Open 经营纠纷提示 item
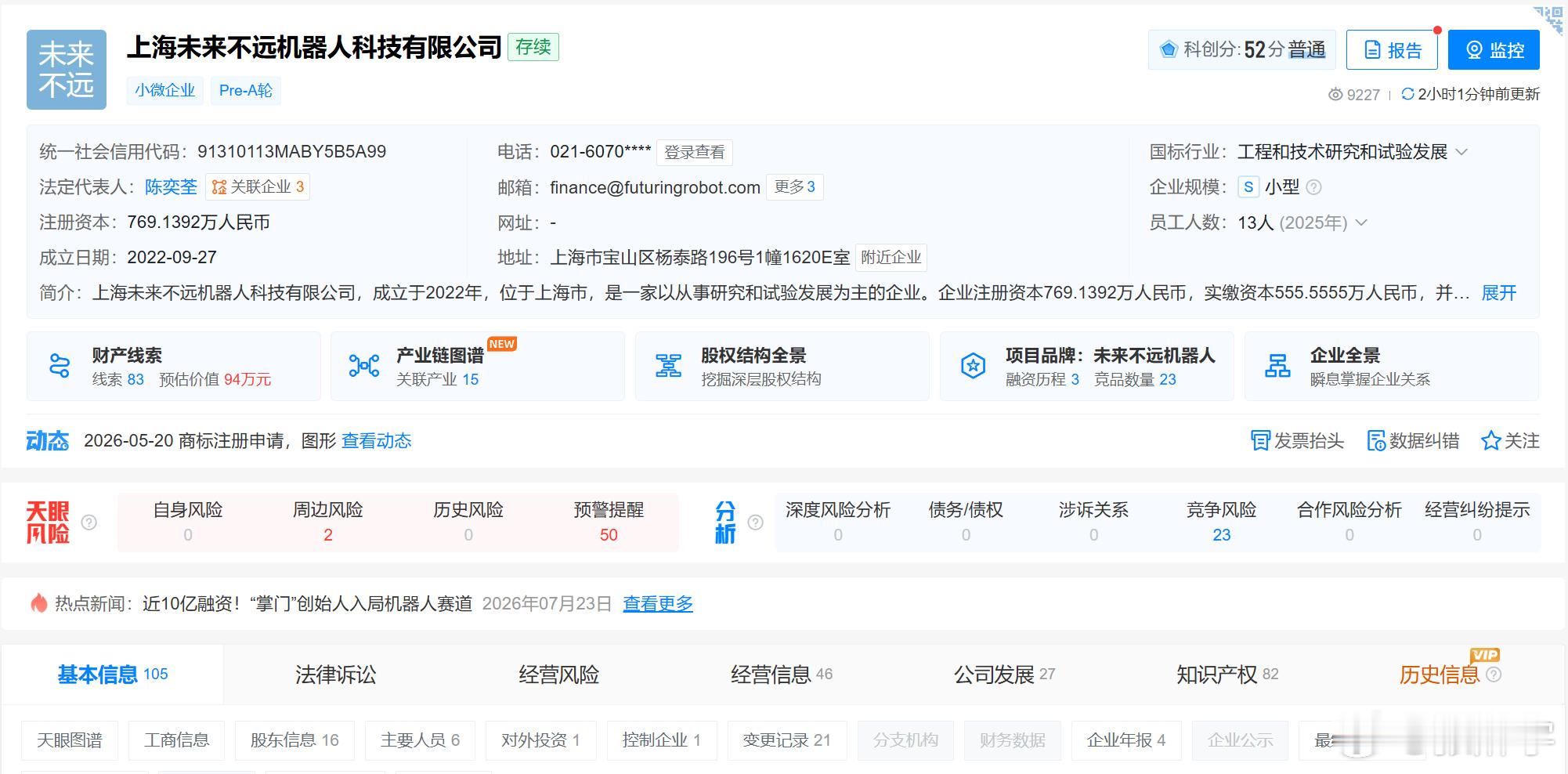Screen dimensions: 1568x774 (x=1477, y=523)
